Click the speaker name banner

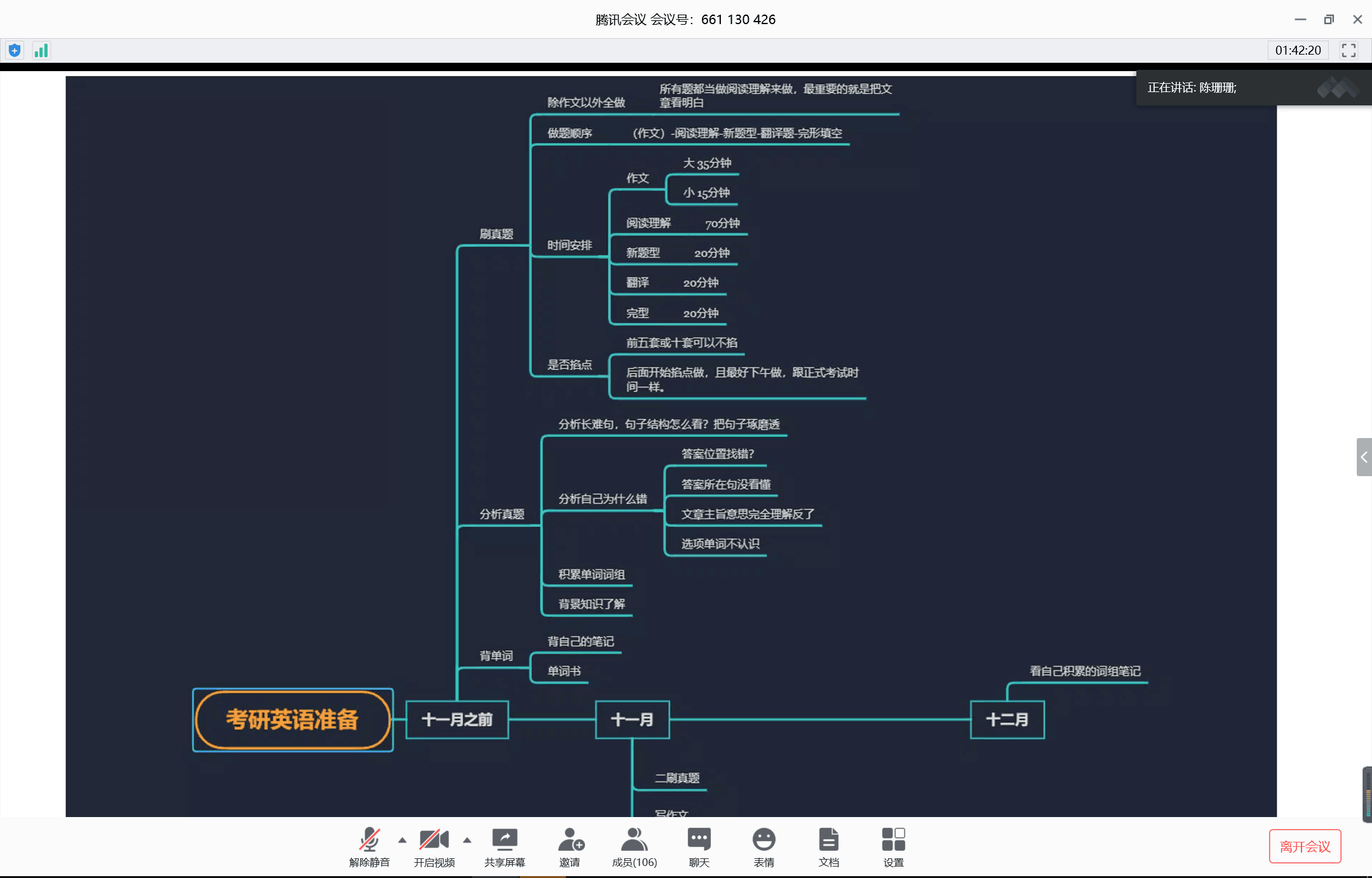pos(1192,88)
